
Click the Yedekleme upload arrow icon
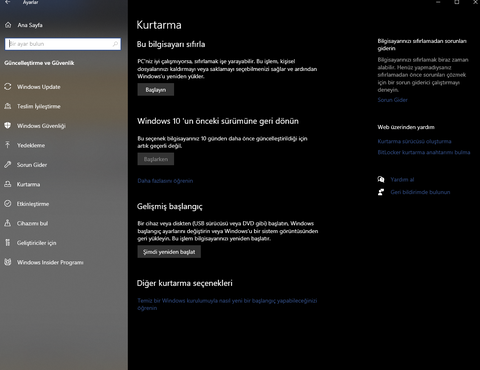[8, 145]
